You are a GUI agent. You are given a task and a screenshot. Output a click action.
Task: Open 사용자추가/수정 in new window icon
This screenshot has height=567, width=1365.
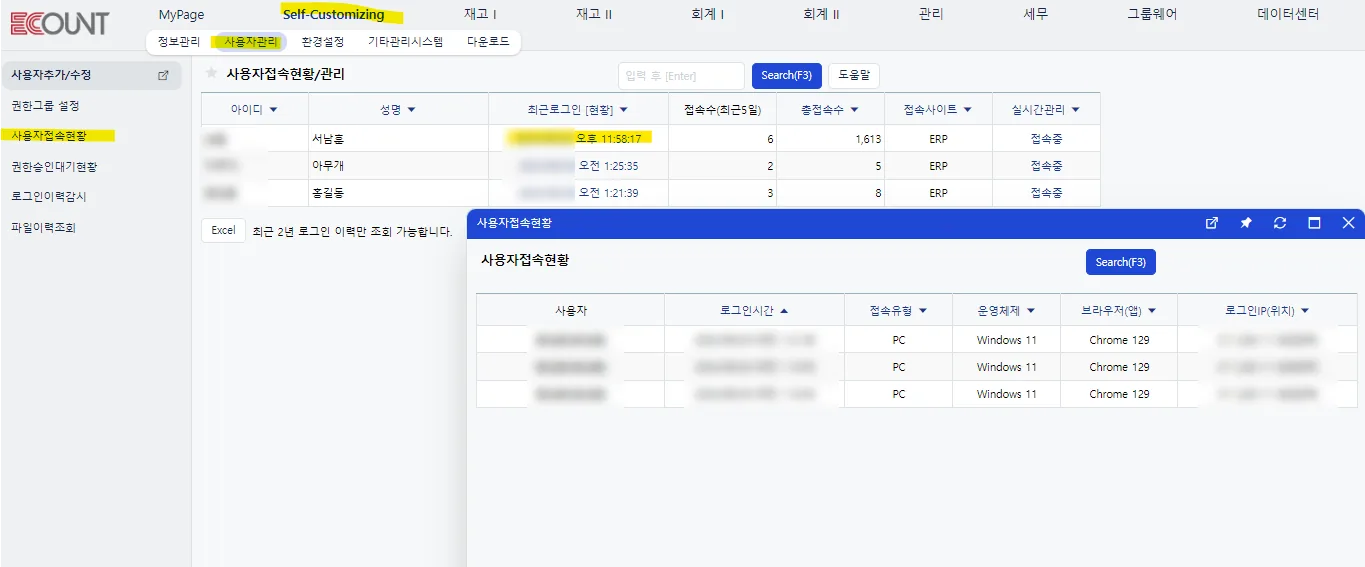[164, 75]
